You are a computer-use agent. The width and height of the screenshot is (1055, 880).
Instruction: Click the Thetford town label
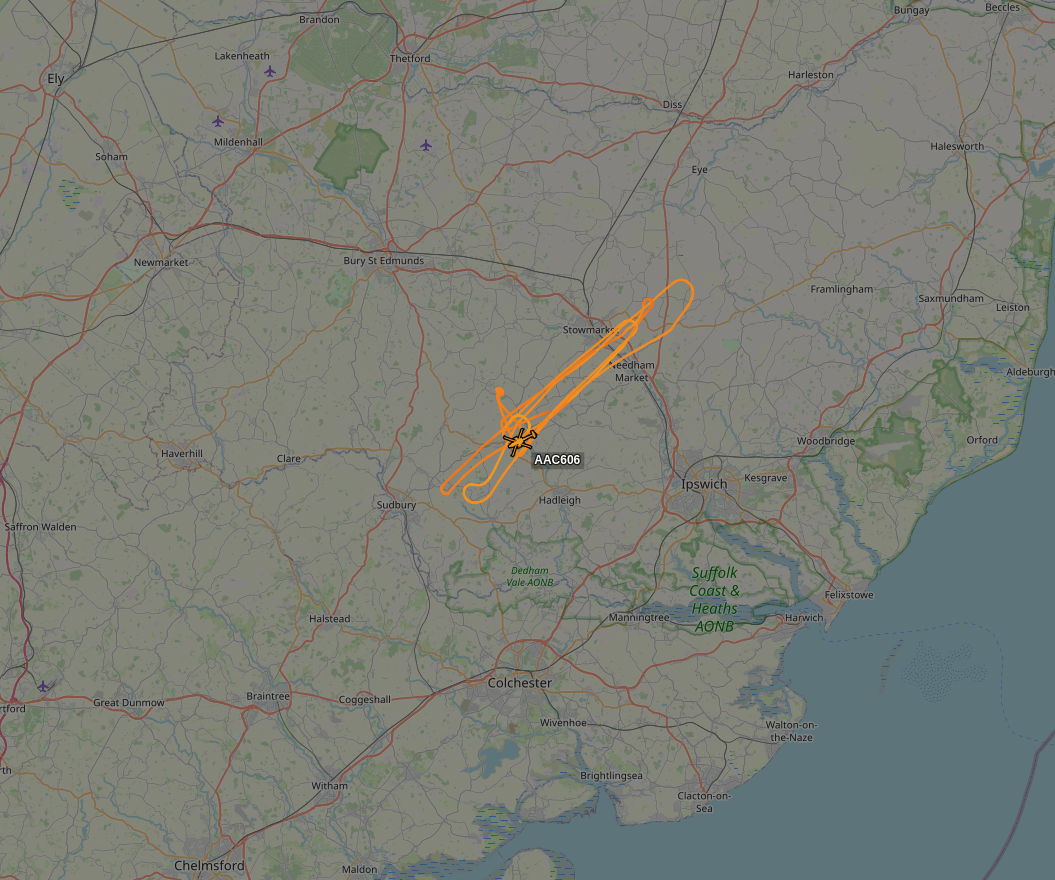pos(410,59)
